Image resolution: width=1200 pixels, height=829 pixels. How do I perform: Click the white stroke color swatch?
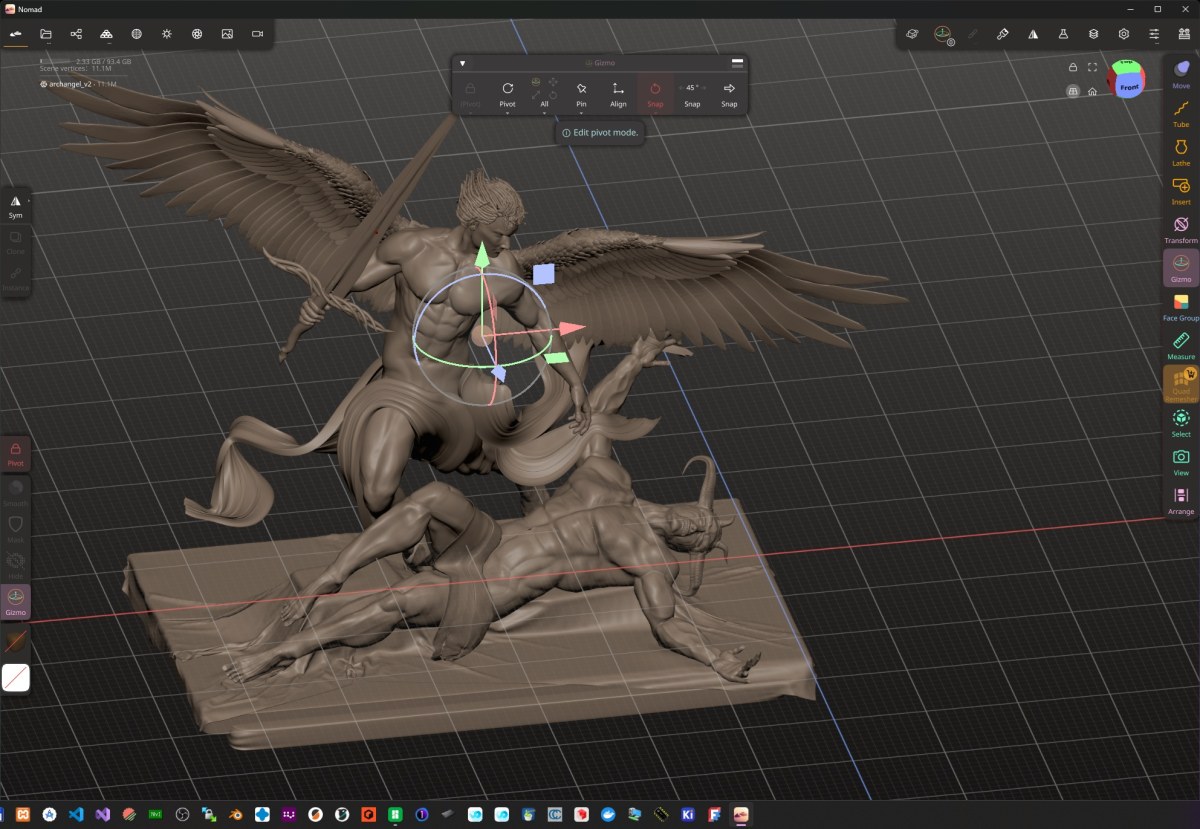point(16,678)
